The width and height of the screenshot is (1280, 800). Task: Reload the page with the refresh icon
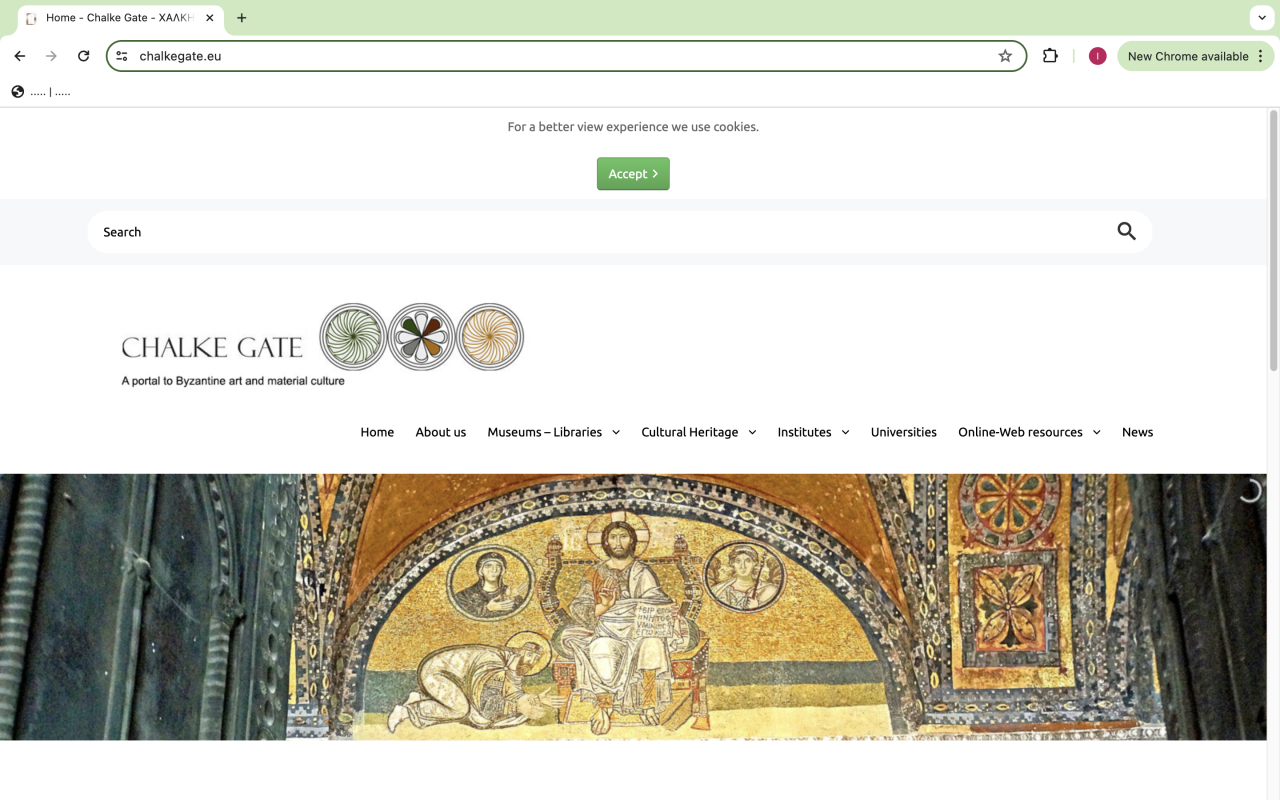coord(84,56)
